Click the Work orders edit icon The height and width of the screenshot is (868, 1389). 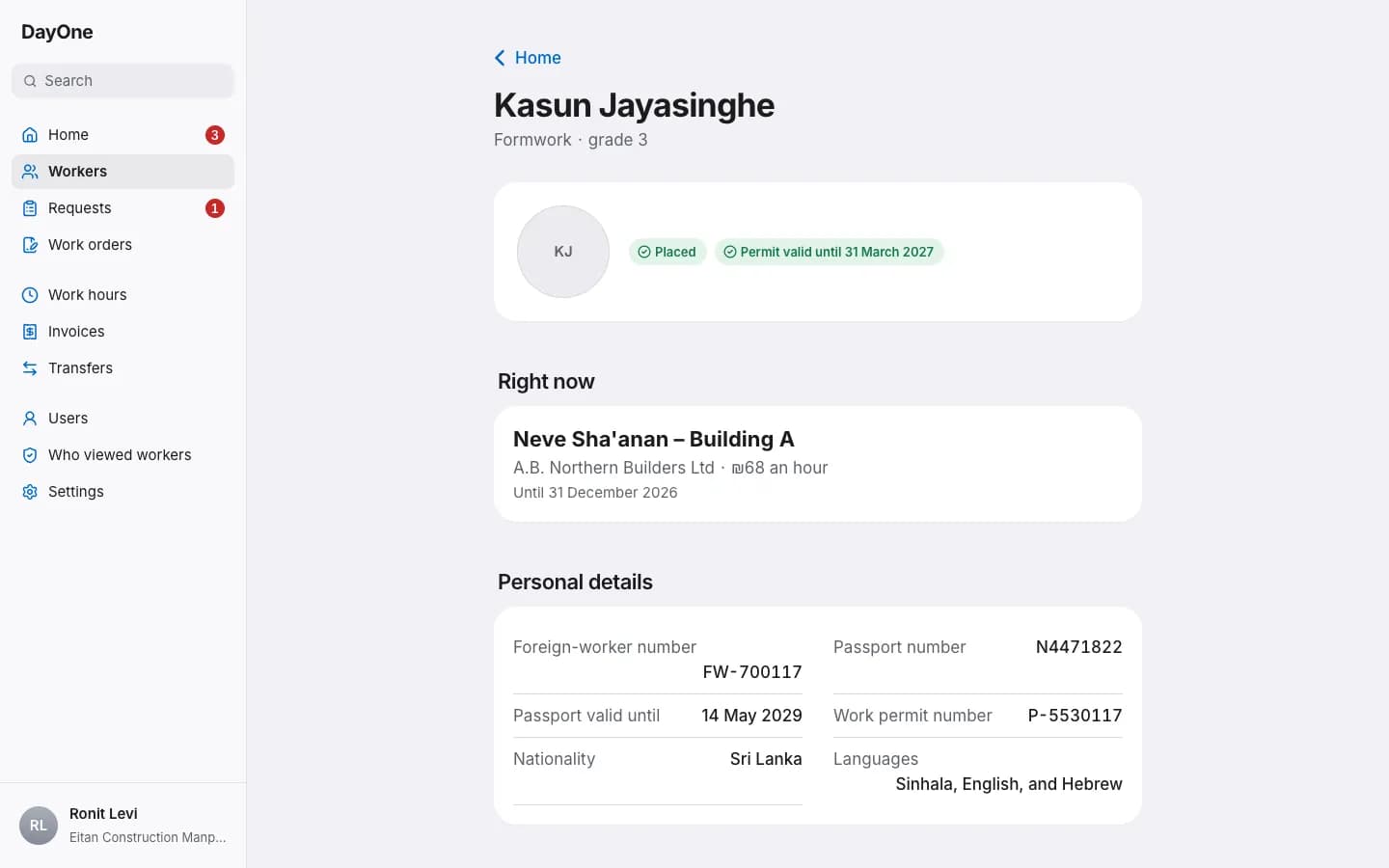[30, 245]
